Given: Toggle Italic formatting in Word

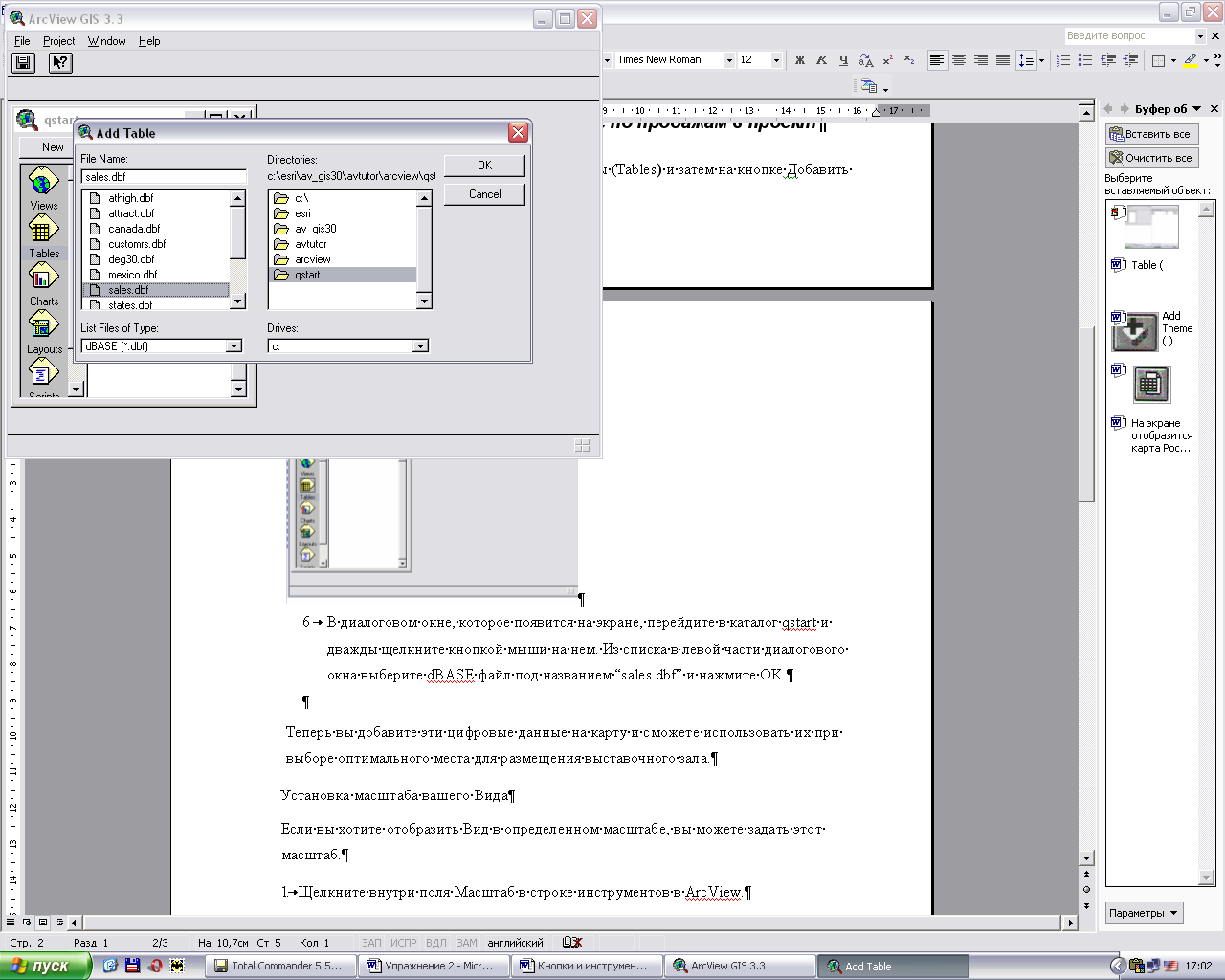Looking at the screenshot, I should [821, 59].
